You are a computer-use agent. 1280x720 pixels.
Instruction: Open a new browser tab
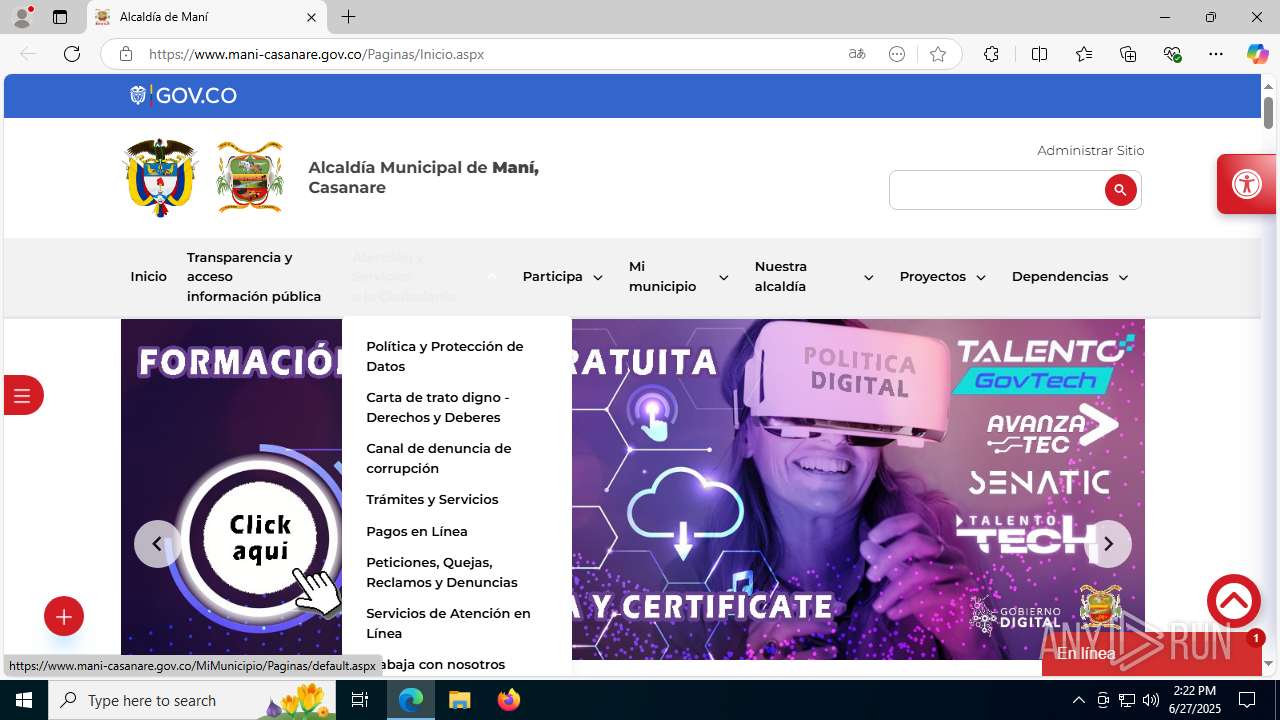(348, 17)
